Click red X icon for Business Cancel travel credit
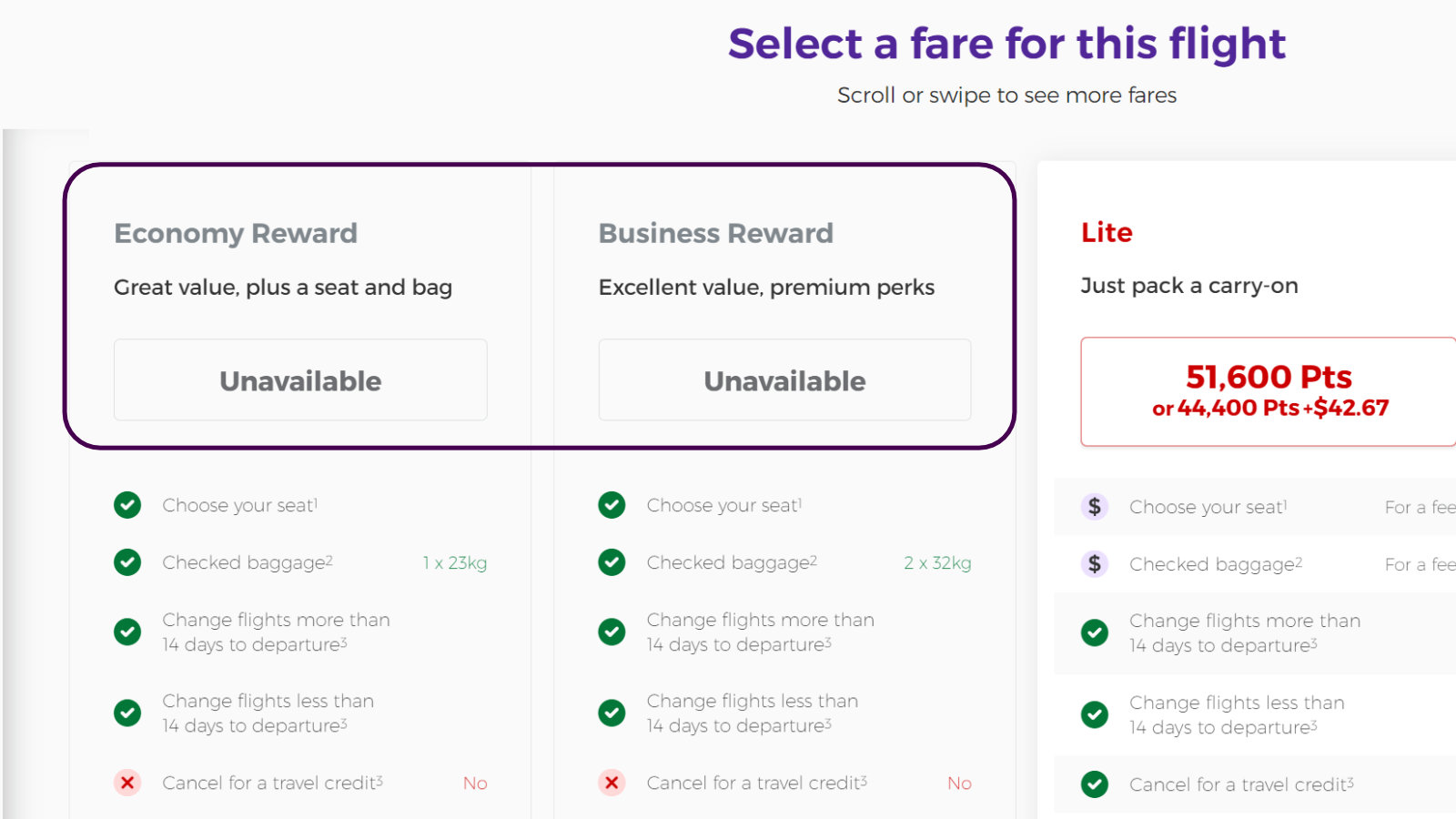Screen dimensions: 1456x819 coord(612,783)
